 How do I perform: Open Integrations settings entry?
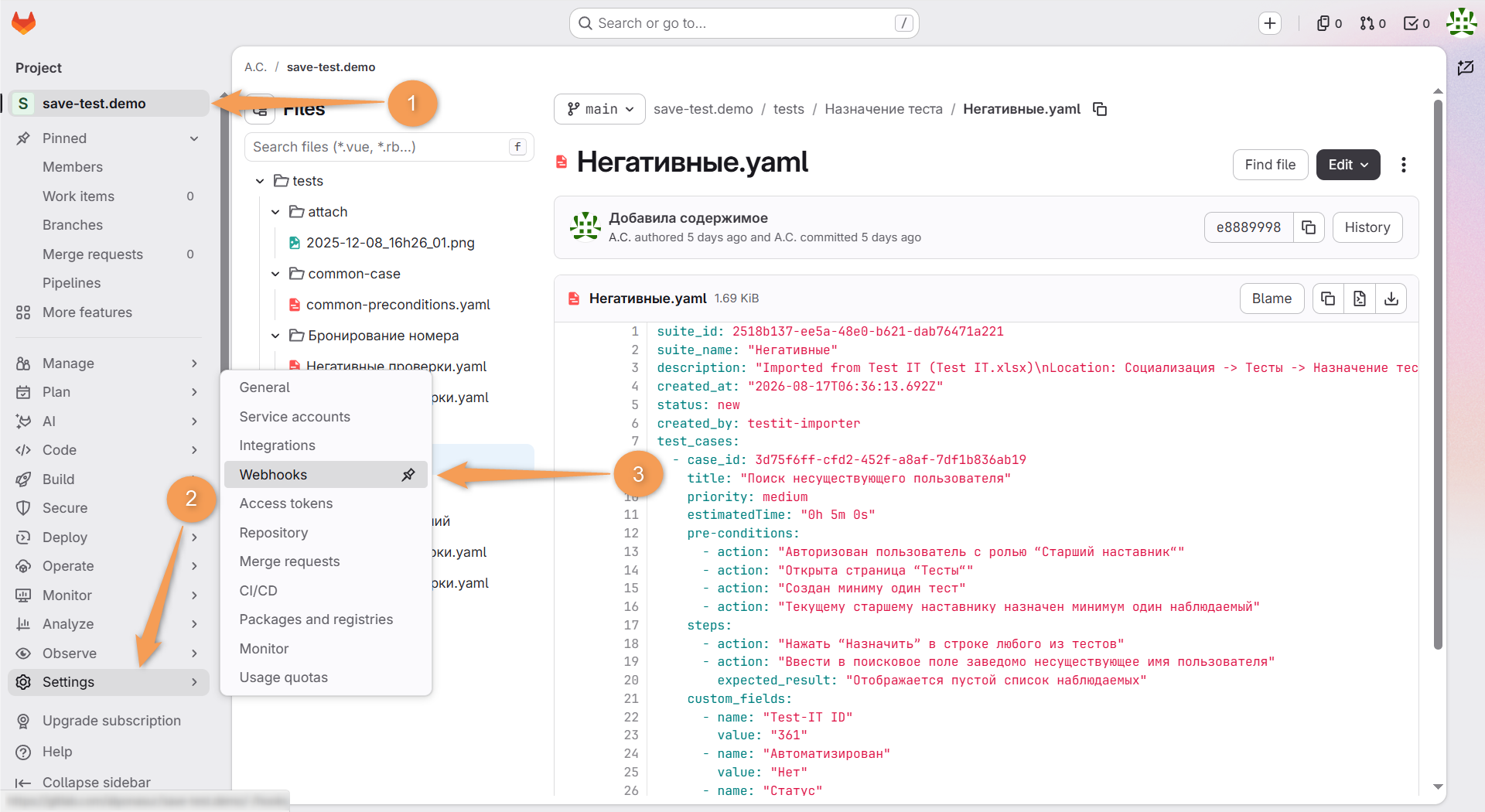pos(326,445)
